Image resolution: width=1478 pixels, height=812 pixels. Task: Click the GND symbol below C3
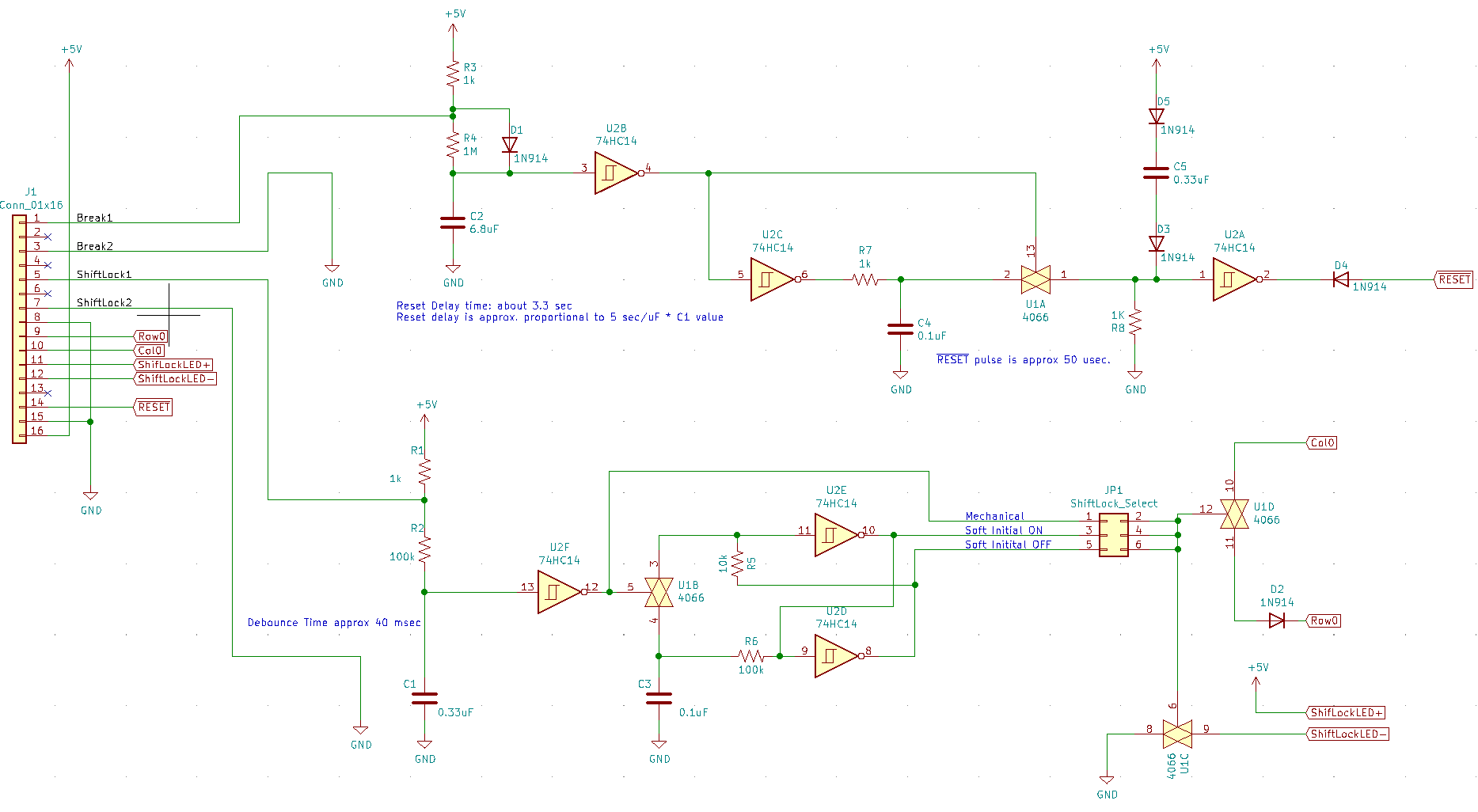[x=659, y=752]
